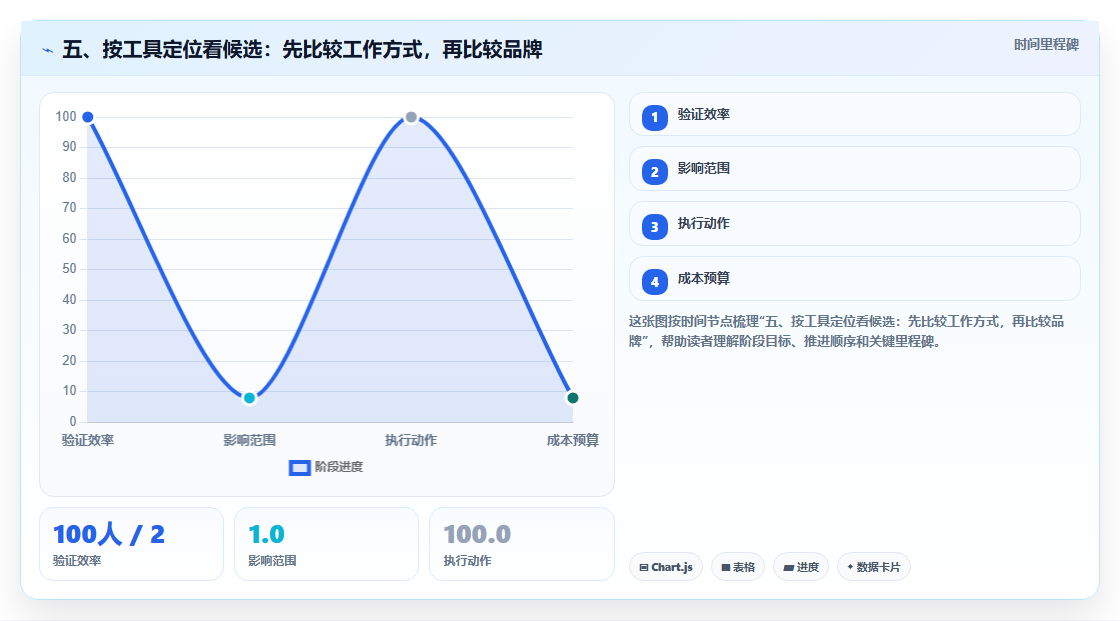Open the 100.0 执行动作 data card

click(x=521, y=545)
